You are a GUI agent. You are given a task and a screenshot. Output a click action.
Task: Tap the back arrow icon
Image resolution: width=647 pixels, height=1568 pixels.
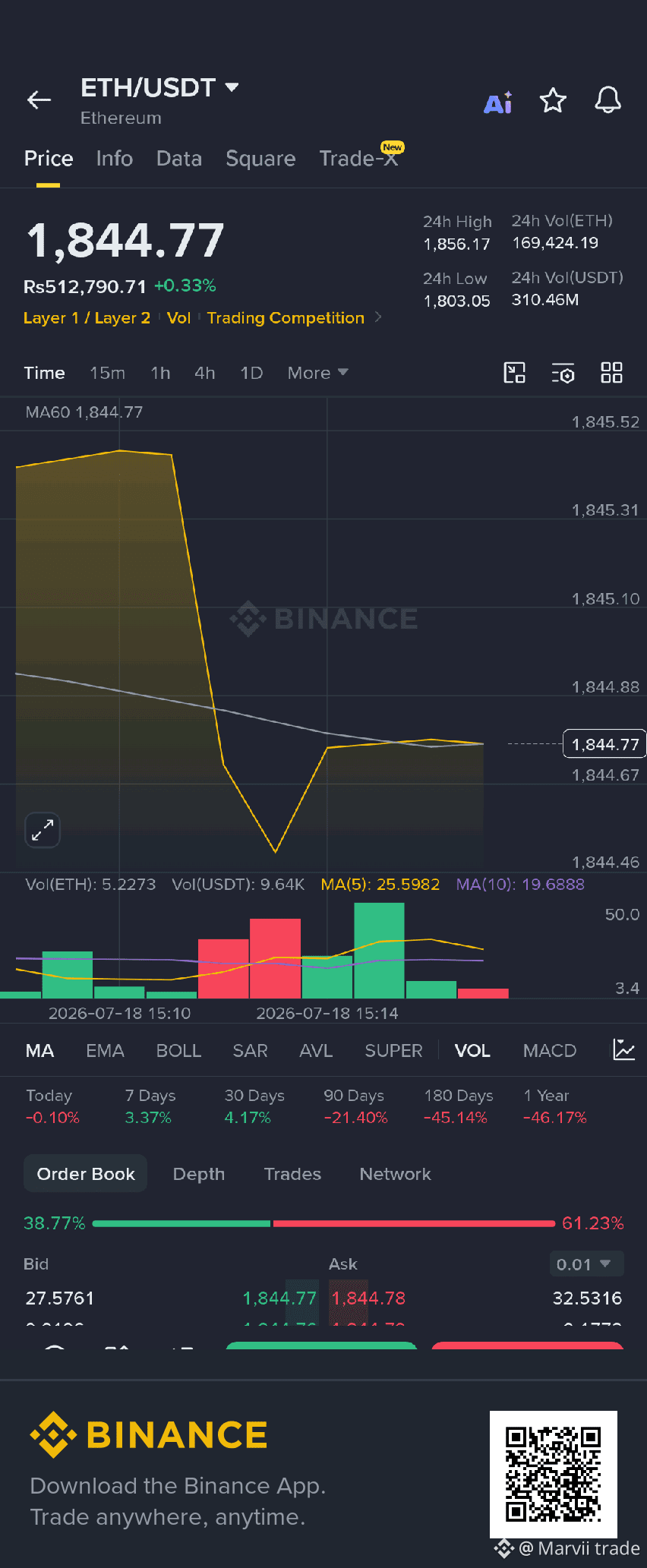pos(39,99)
